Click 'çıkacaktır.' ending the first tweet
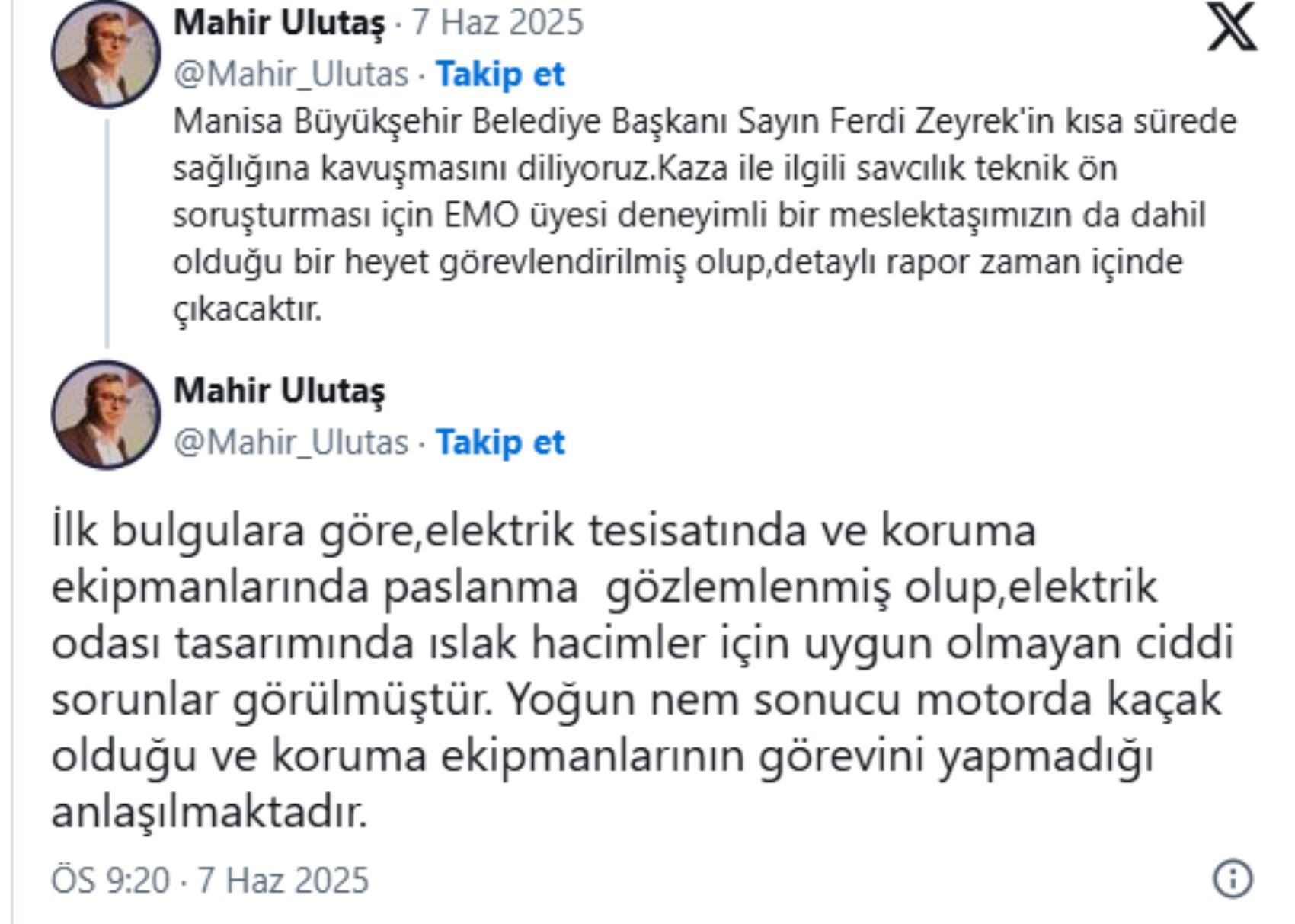Viewport: 1295px width, 924px height. point(248,311)
